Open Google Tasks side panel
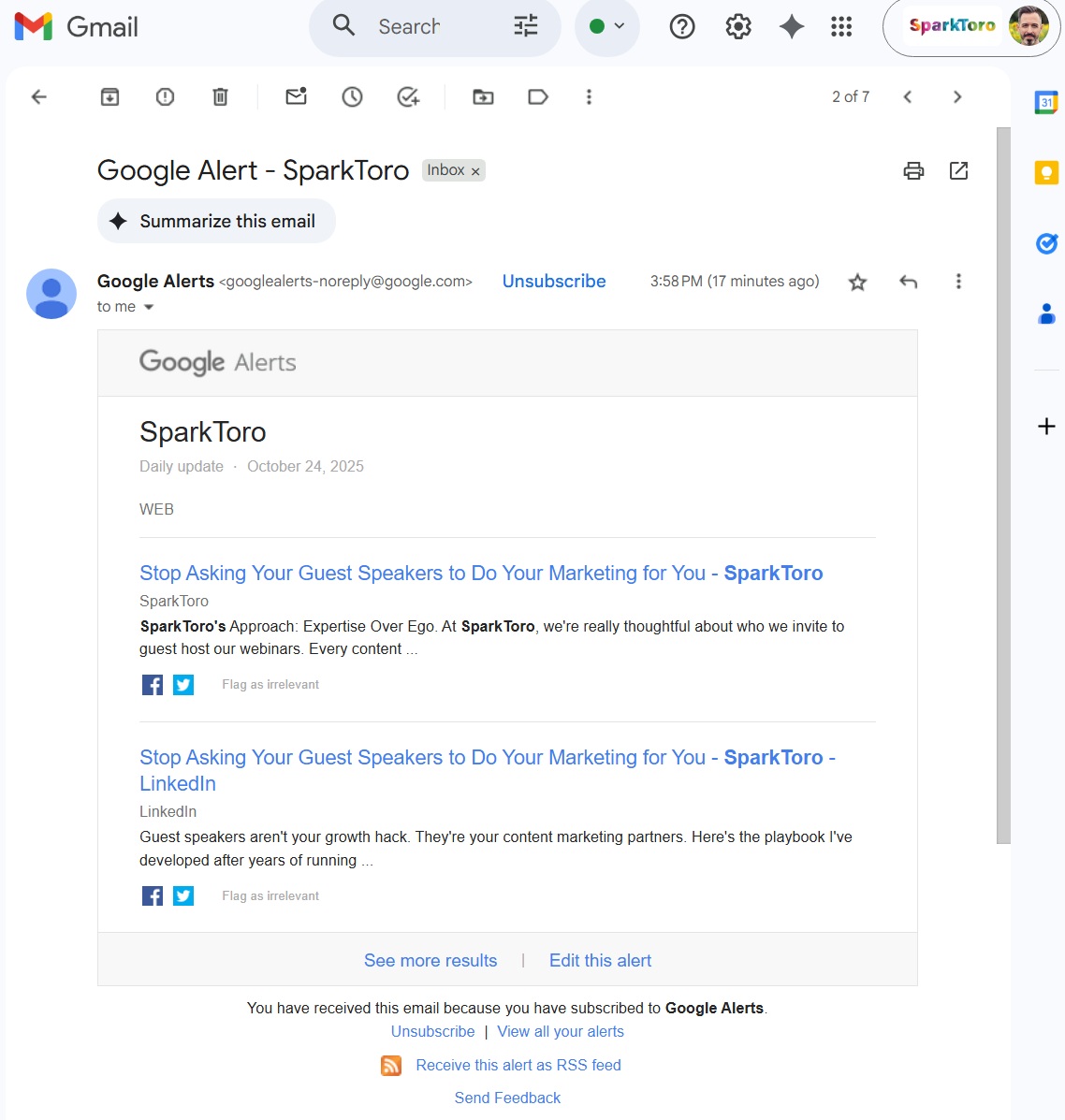1065x1120 pixels. tap(1046, 243)
